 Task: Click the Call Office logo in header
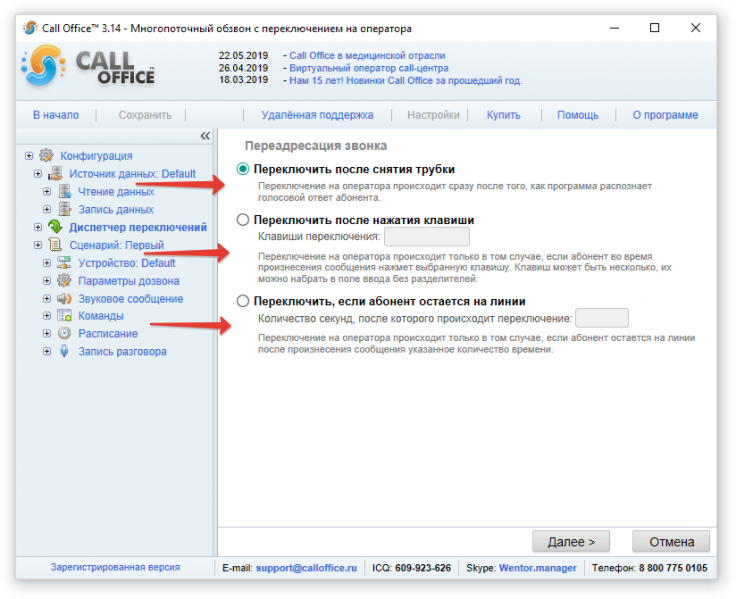[88, 66]
